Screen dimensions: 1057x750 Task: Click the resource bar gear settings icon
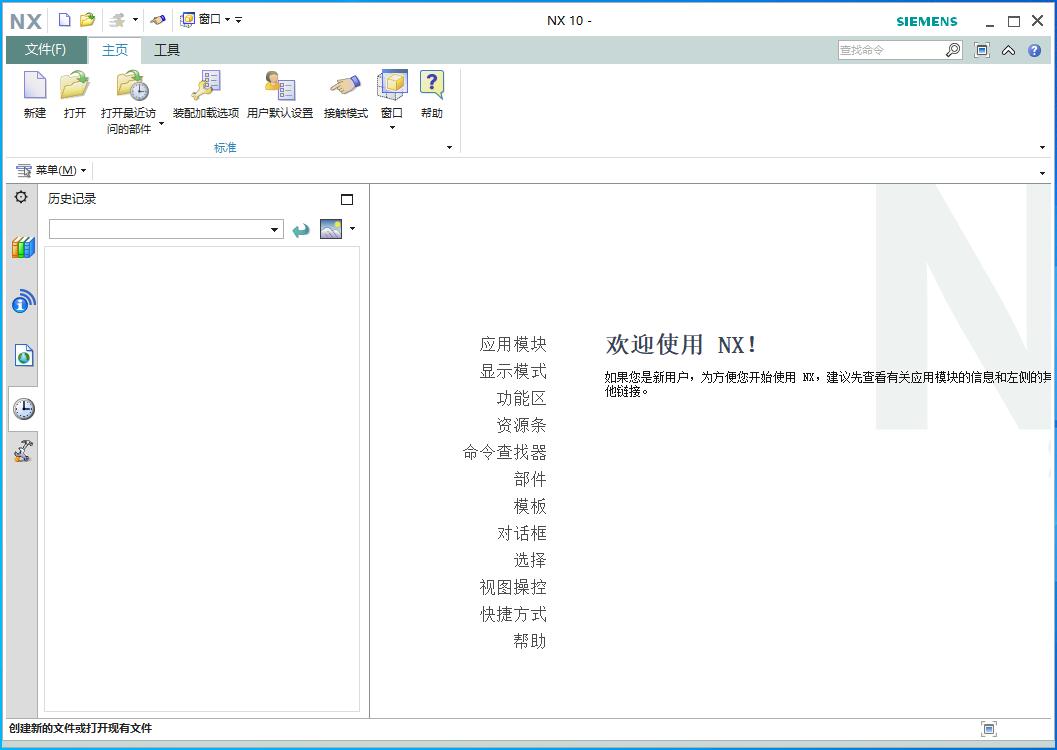click(x=21, y=197)
